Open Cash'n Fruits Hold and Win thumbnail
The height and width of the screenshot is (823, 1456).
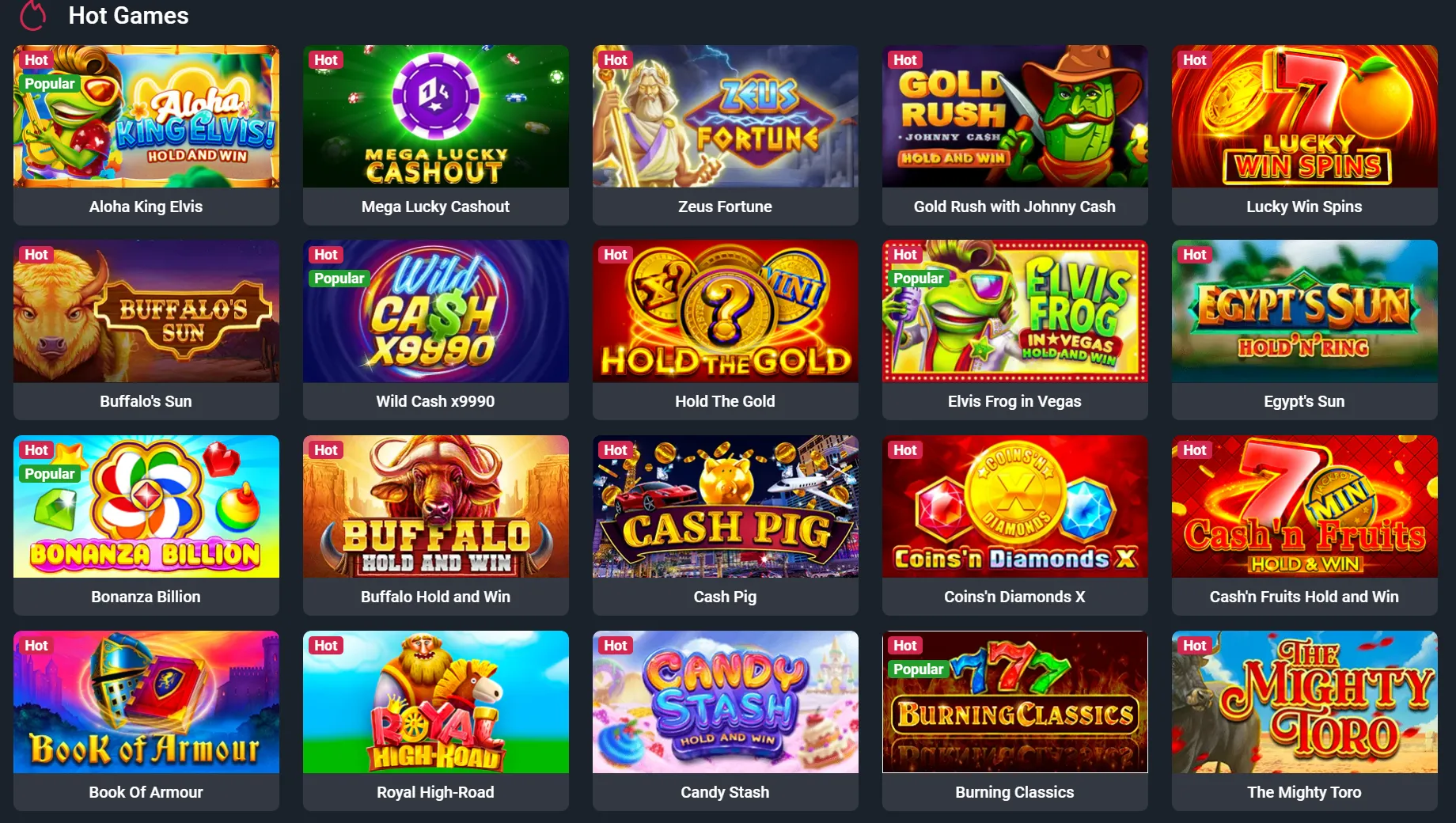click(x=1305, y=506)
